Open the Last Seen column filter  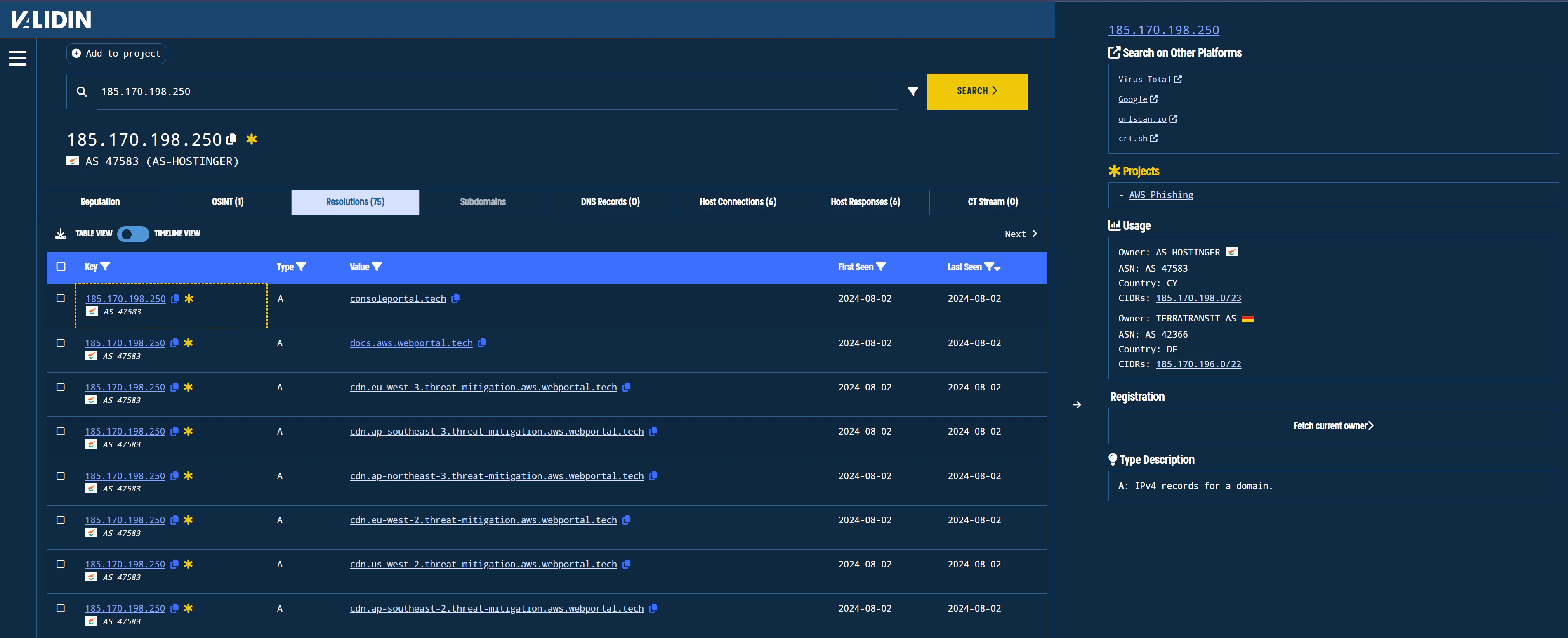coord(989,267)
